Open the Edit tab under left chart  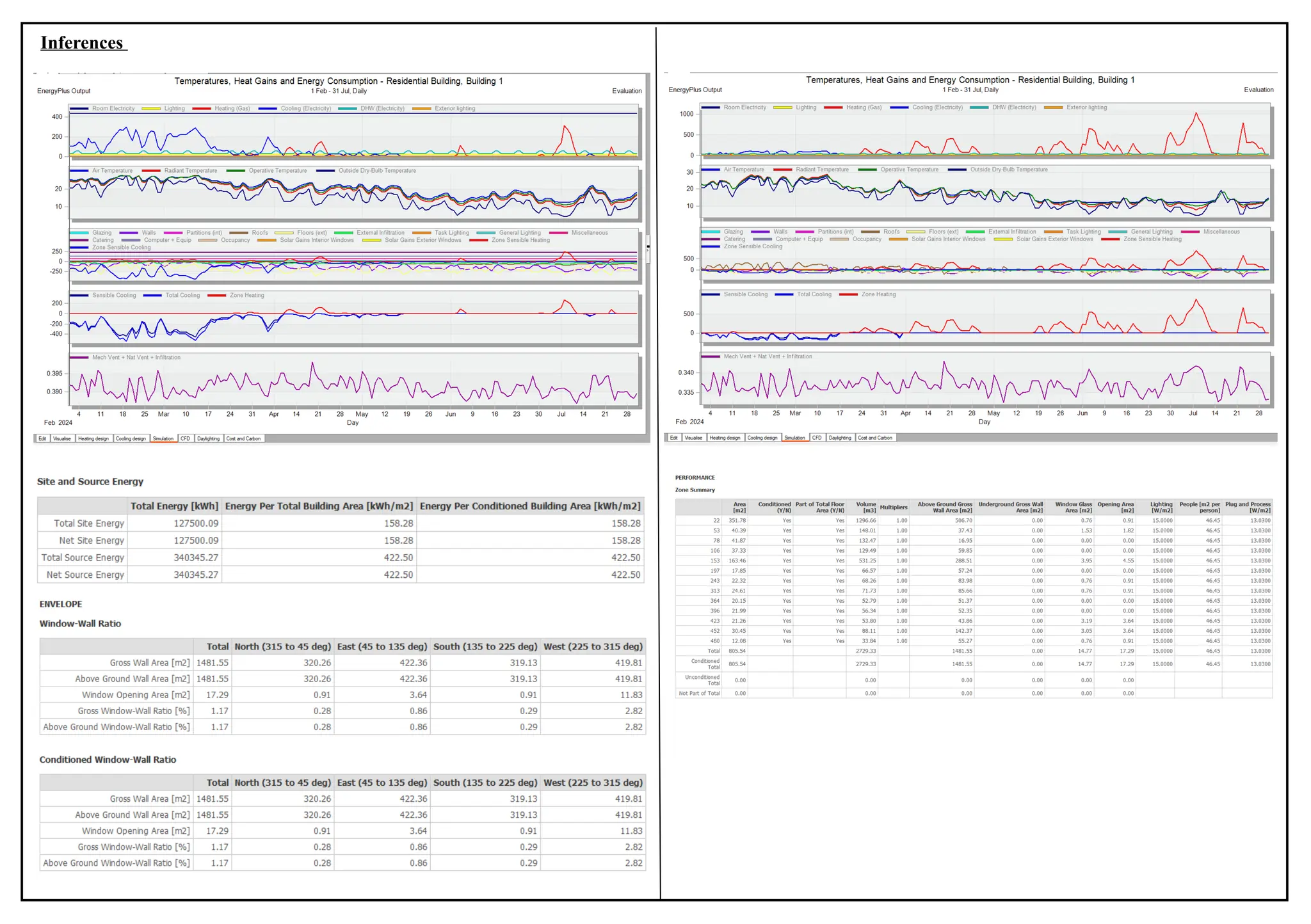click(x=42, y=439)
